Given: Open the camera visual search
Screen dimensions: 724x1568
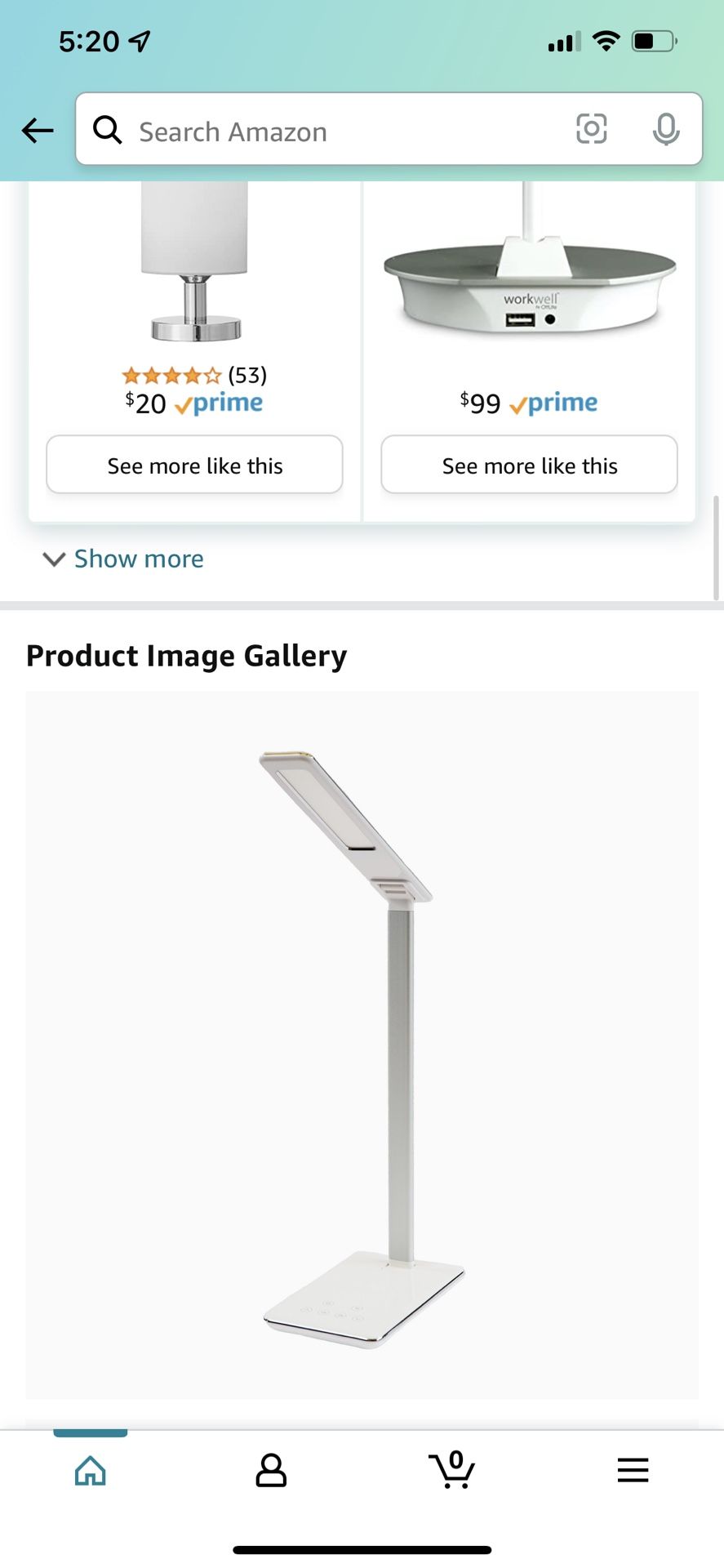Looking at the screenshot, I should coord(591,129).
